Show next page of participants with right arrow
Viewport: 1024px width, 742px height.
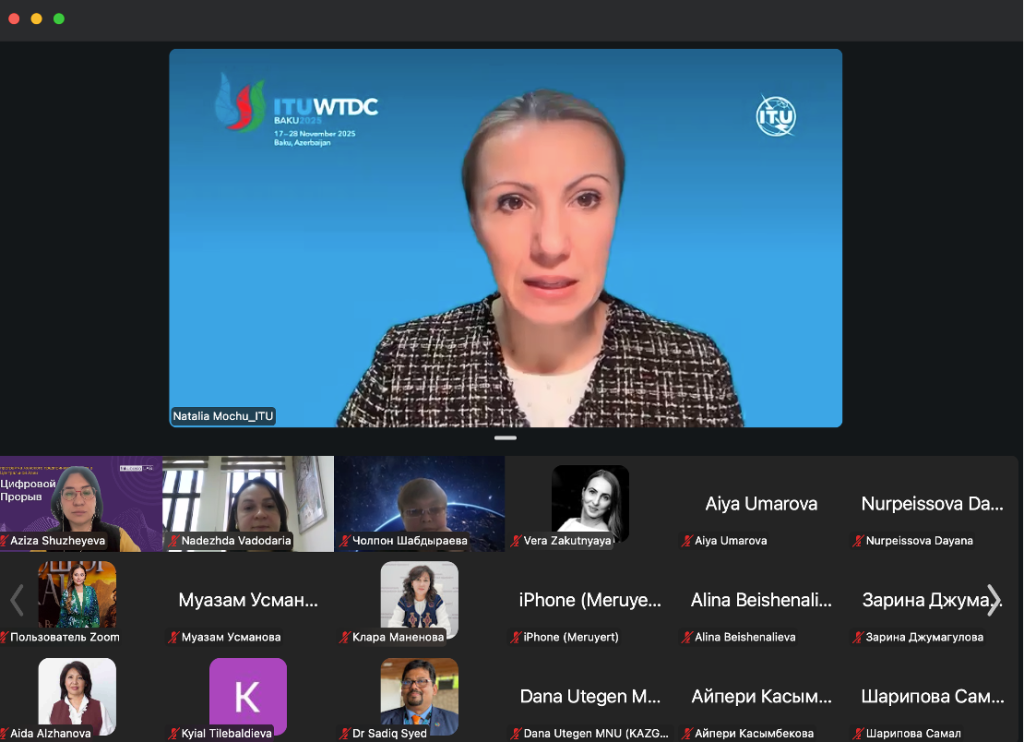click(x=993, y=599)
